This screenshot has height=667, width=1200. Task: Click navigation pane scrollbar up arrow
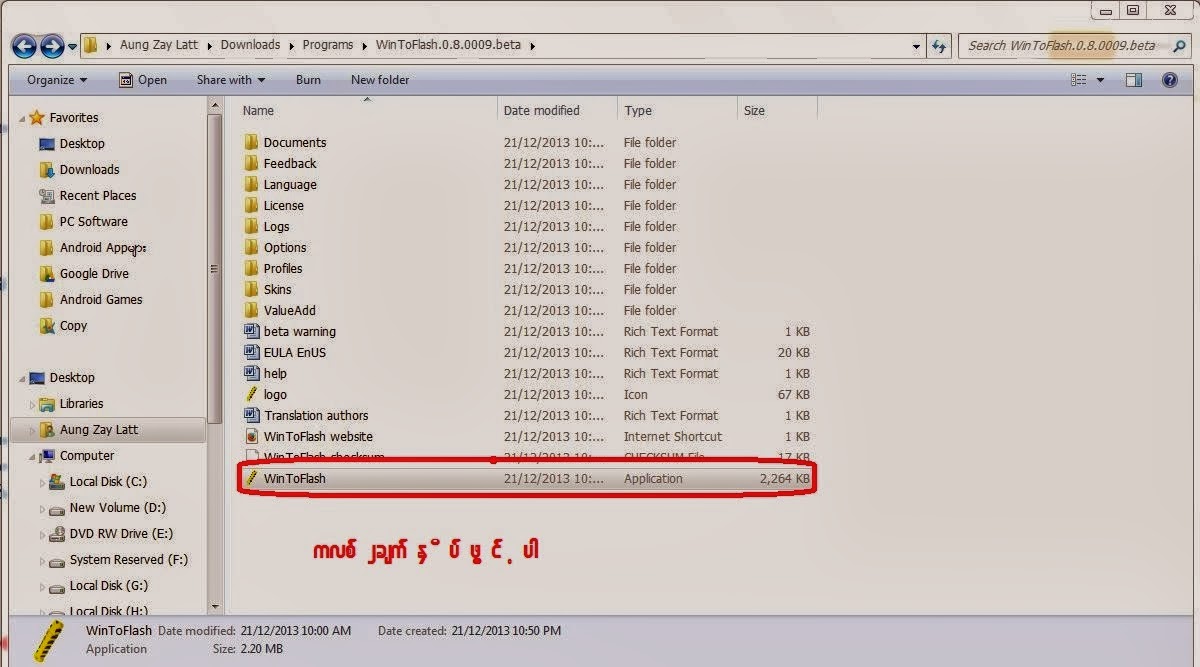tap(215, 103)
